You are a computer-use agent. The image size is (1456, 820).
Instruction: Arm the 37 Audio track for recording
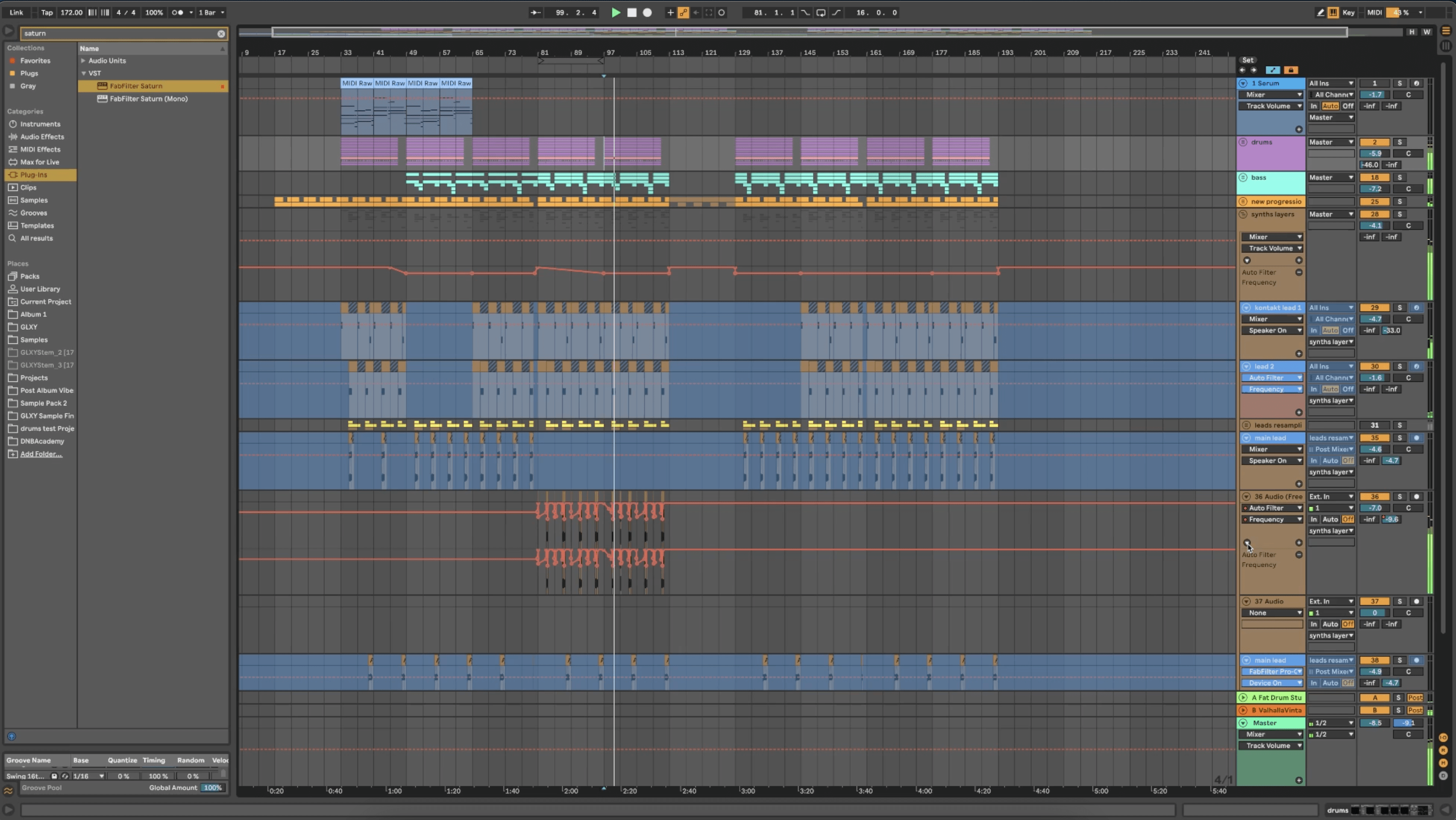1416,601
